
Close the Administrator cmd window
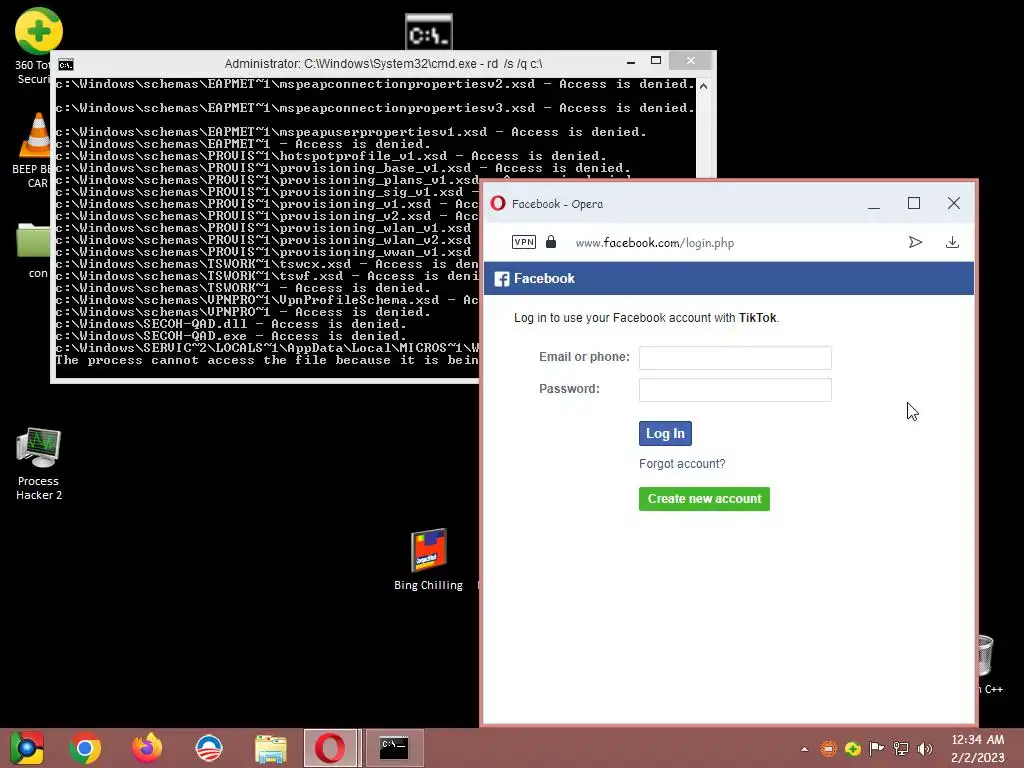pyautogui.click(x=690, y=61)
